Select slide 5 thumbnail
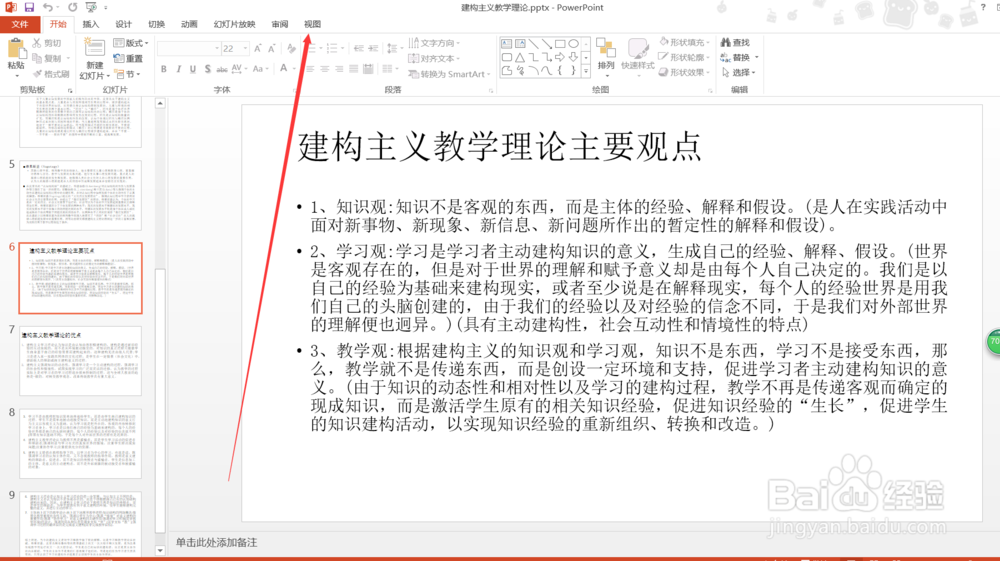This screenshot has height=561, width=1000. [80, 195]
